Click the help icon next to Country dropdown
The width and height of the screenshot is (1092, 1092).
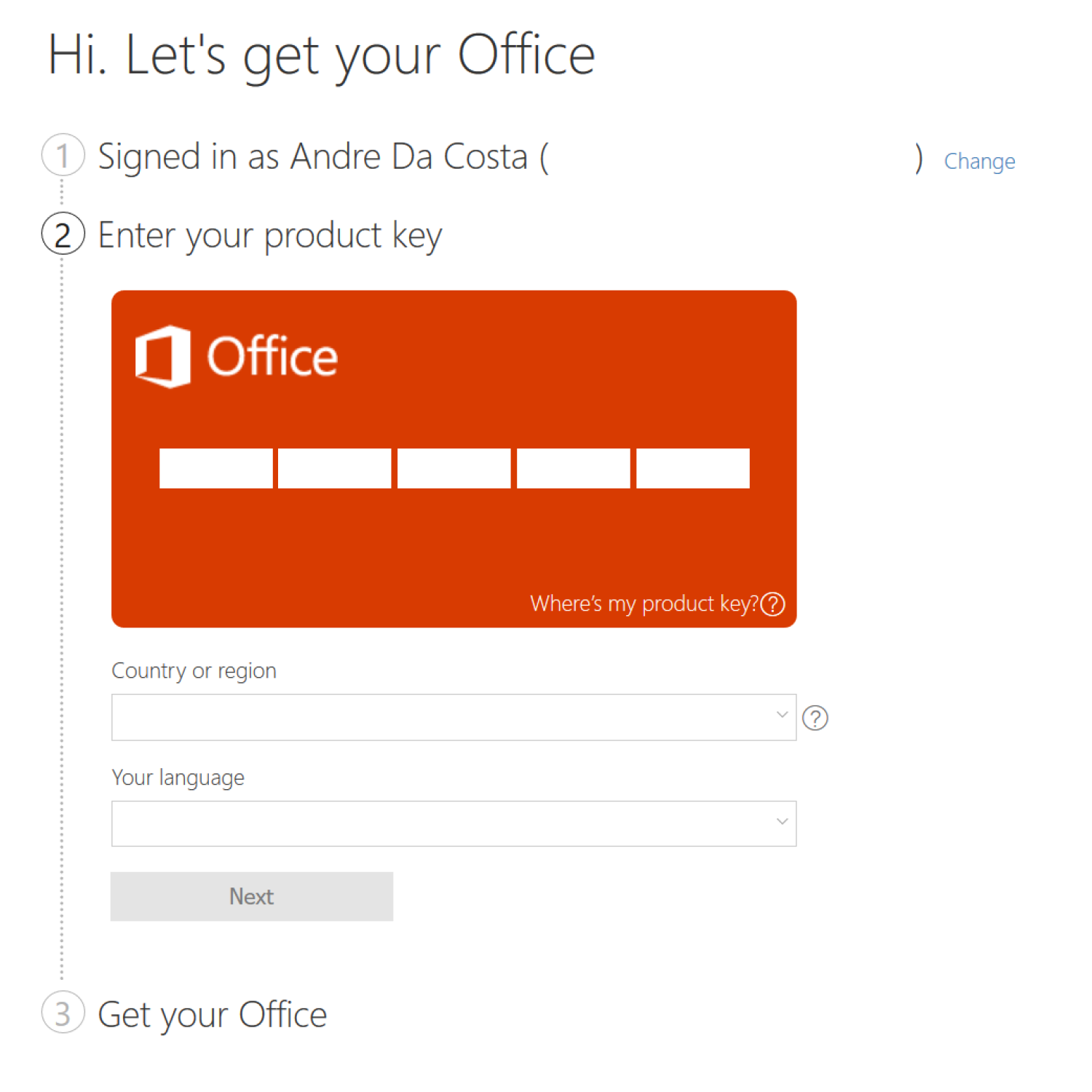815,719
